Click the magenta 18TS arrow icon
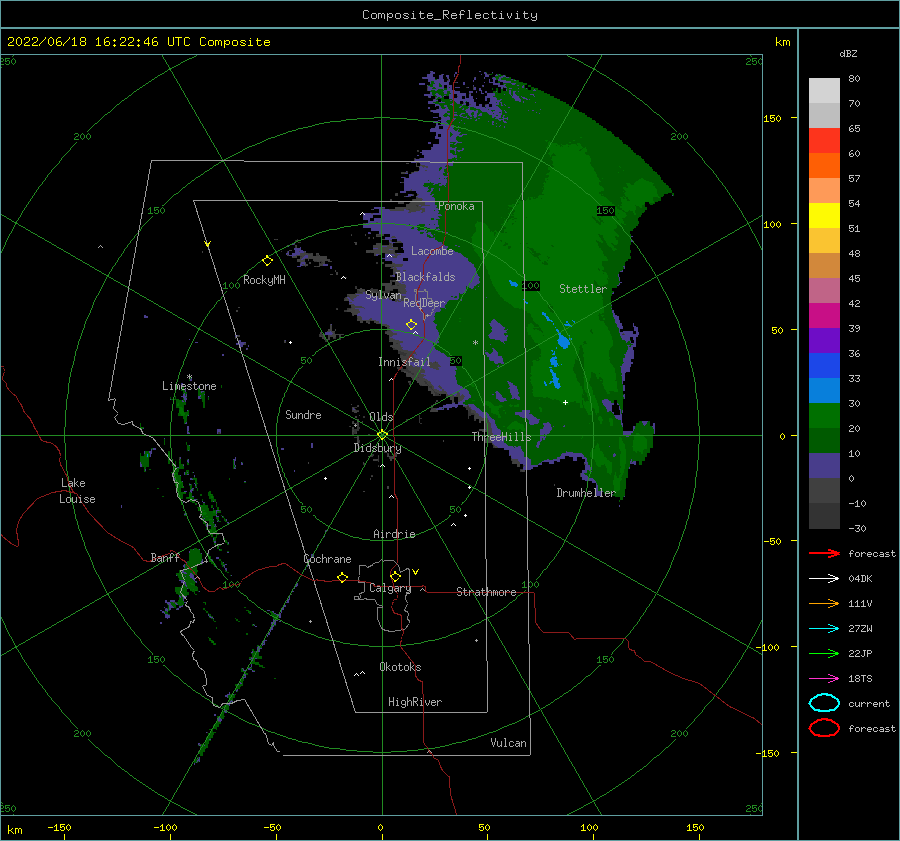 [824, 678]
